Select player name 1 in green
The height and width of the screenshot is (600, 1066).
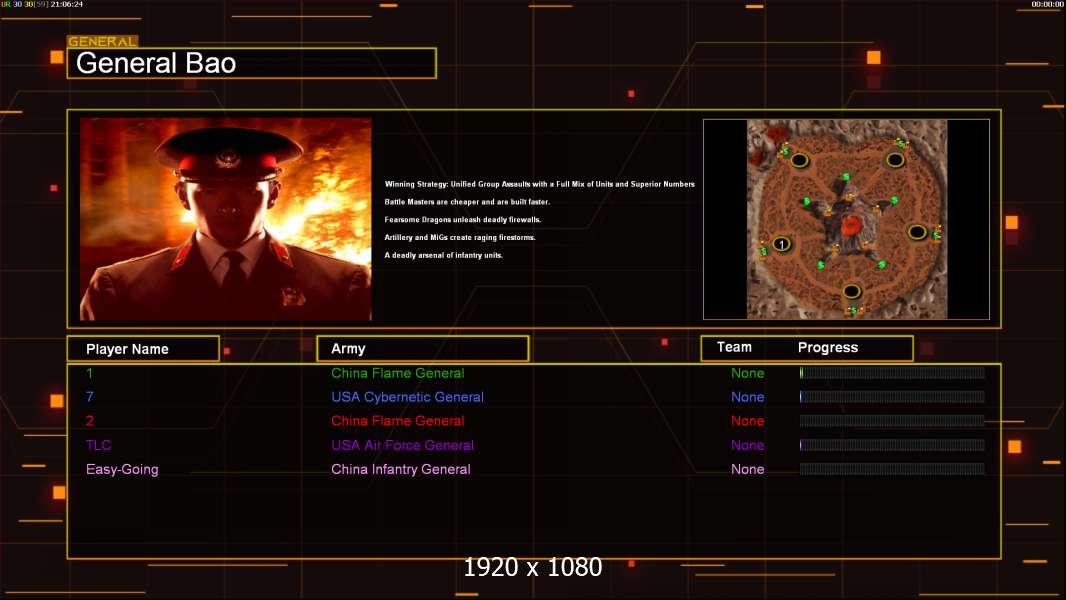[90, 373]
